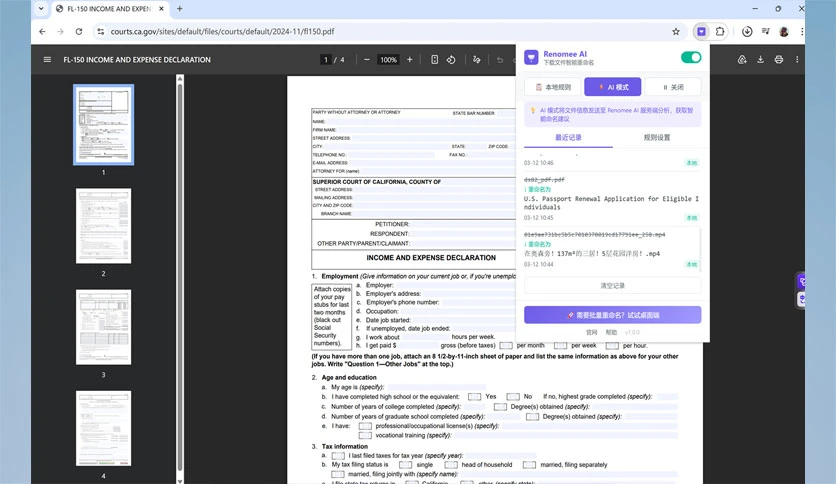Print the PDF document
Viewport: 836px width, 484px height.
point(778,60)
